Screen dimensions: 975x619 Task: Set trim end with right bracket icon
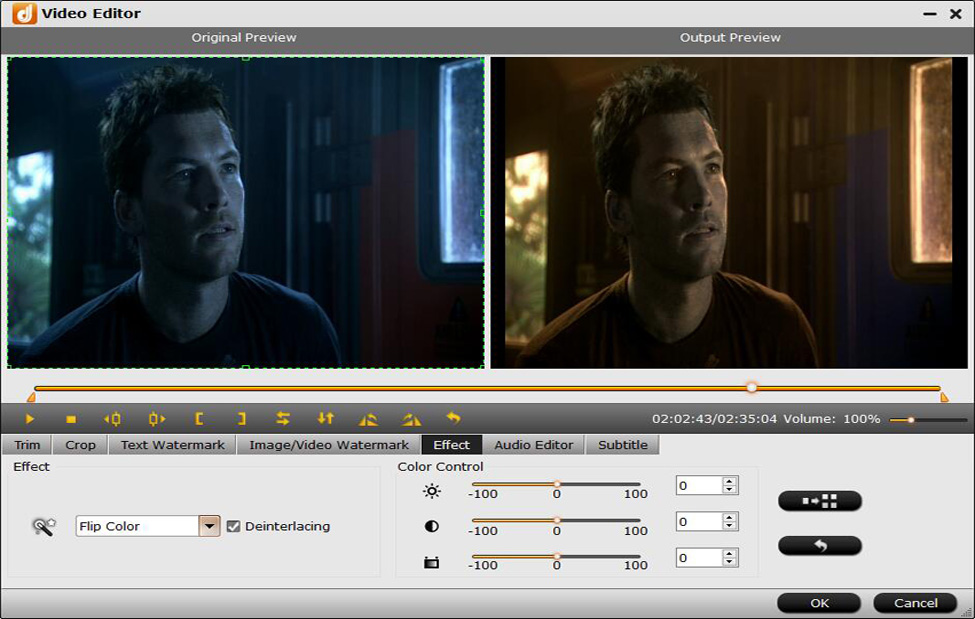click(241, 419)
